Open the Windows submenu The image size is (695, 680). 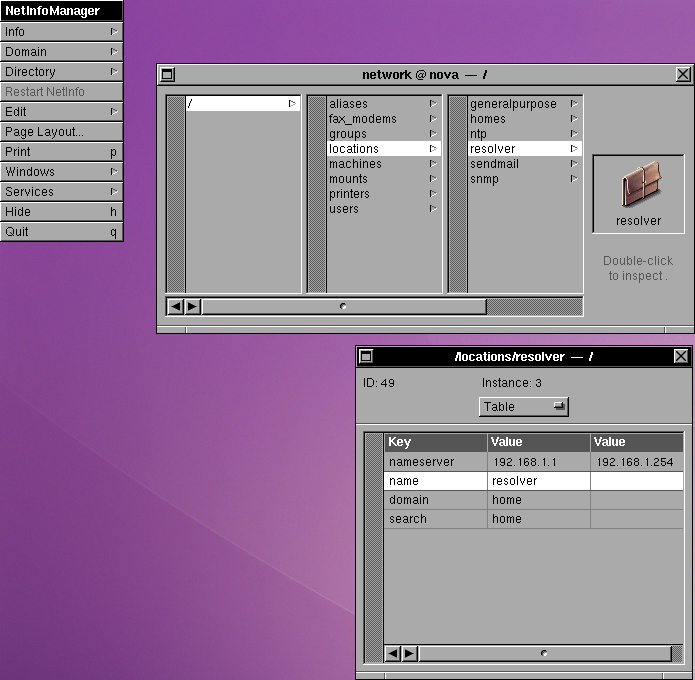point(60,172)
